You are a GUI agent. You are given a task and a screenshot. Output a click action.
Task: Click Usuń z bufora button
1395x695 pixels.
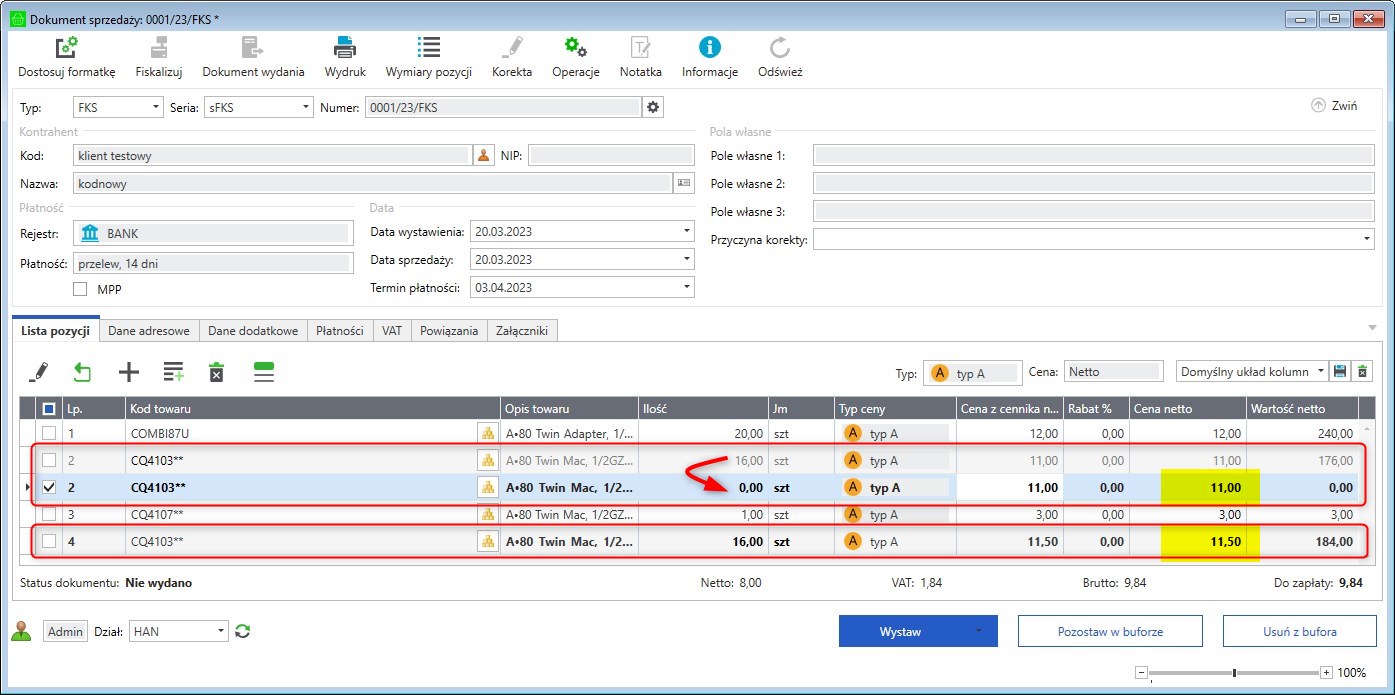(x=1298, y=632)
